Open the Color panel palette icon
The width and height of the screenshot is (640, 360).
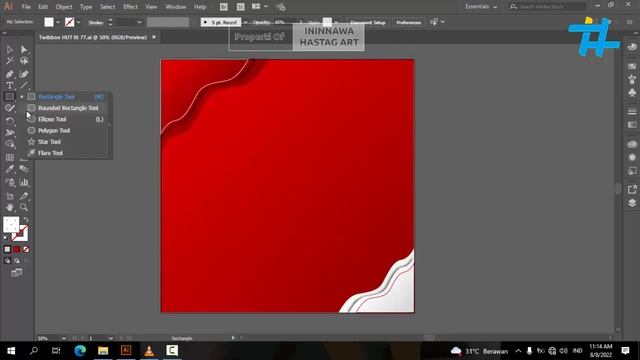point(632,47)
